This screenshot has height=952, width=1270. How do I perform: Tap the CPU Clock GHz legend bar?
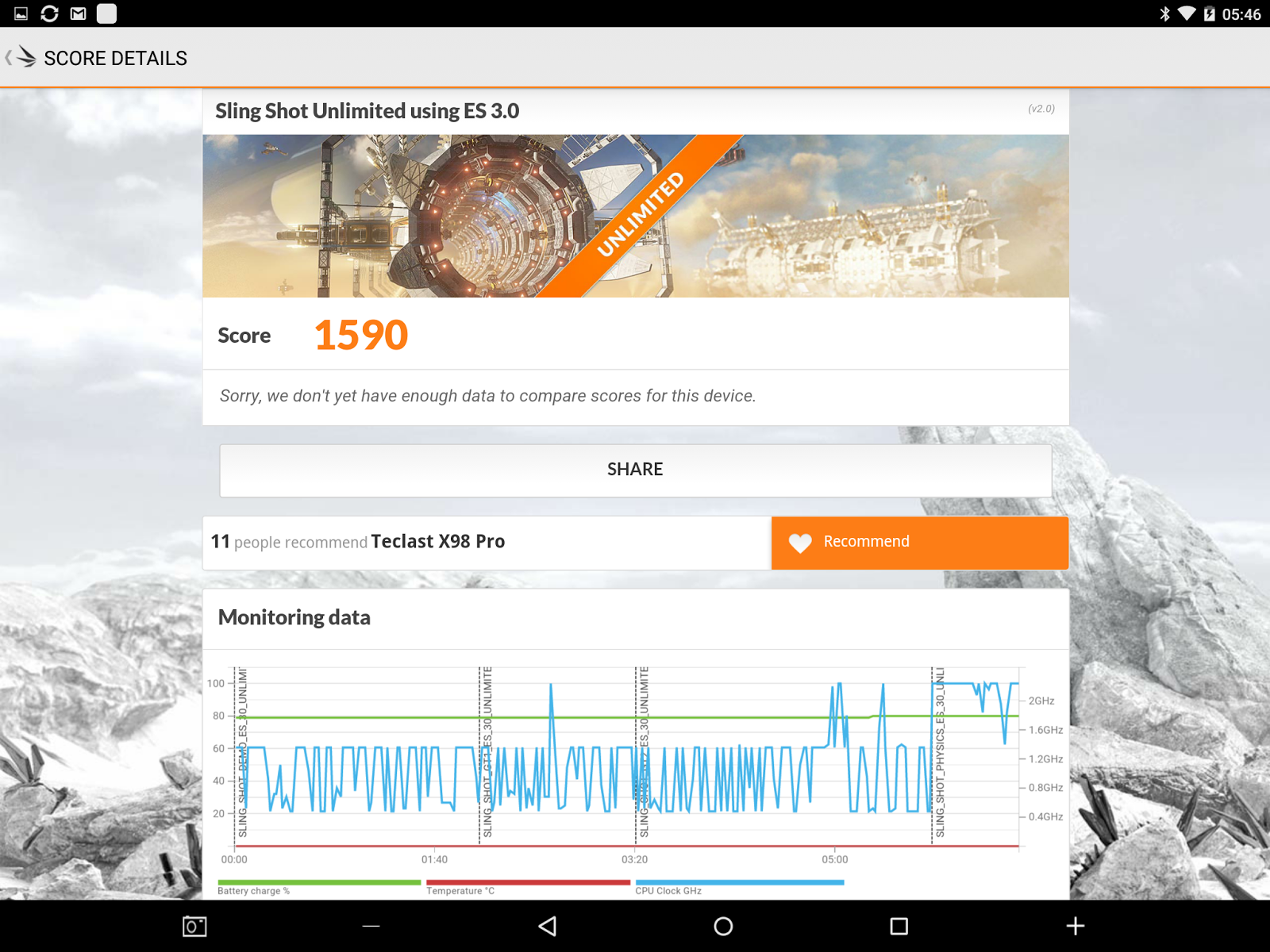[740, 882]
